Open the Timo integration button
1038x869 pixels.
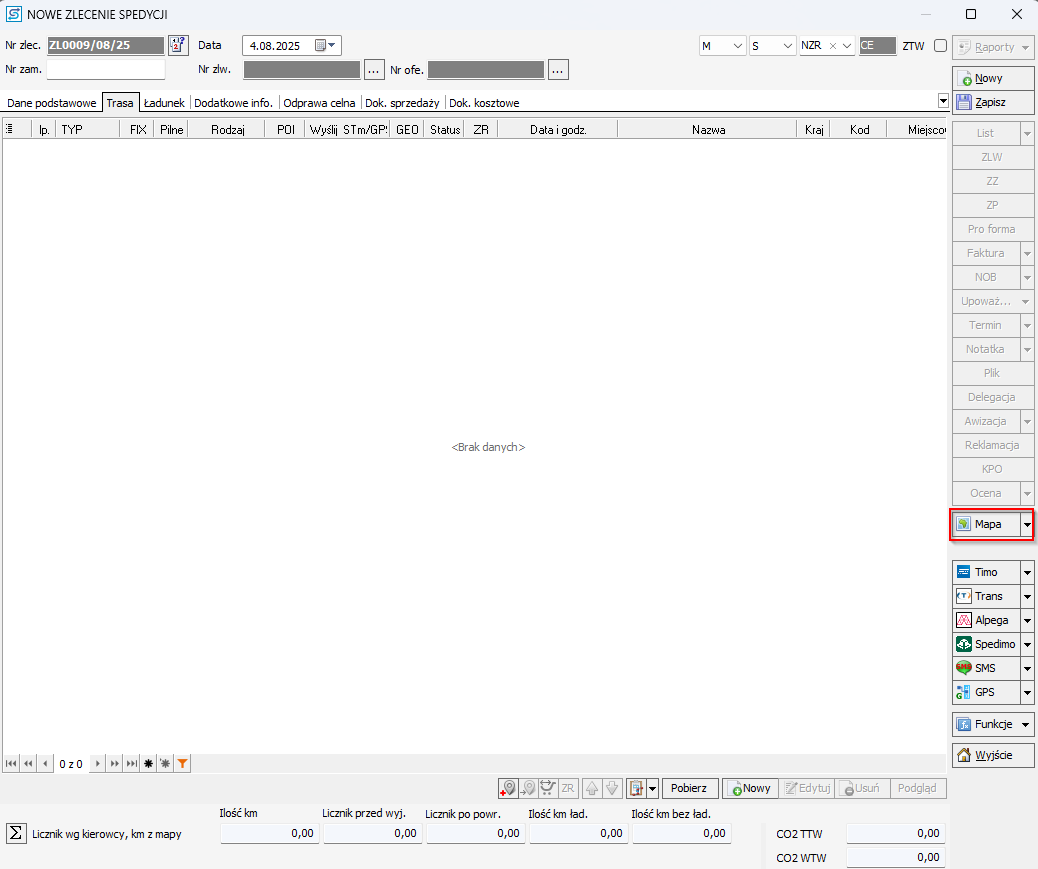pyautogui.click(x=985, y=572)
